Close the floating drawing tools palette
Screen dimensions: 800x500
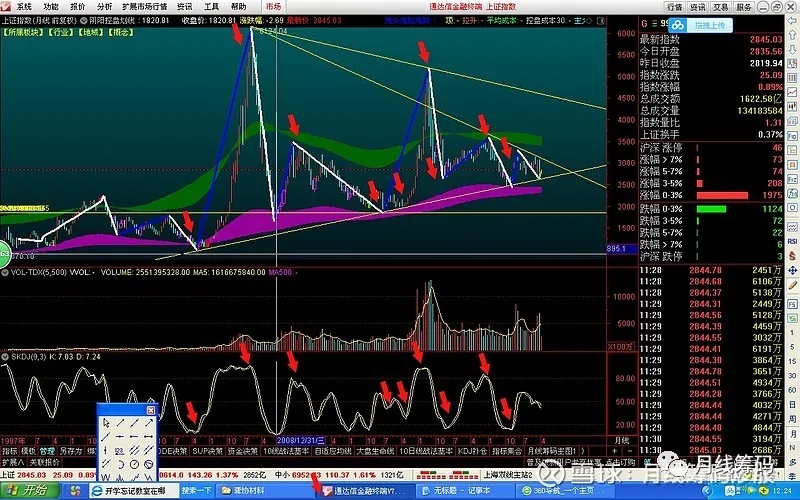tap(152, 409)
